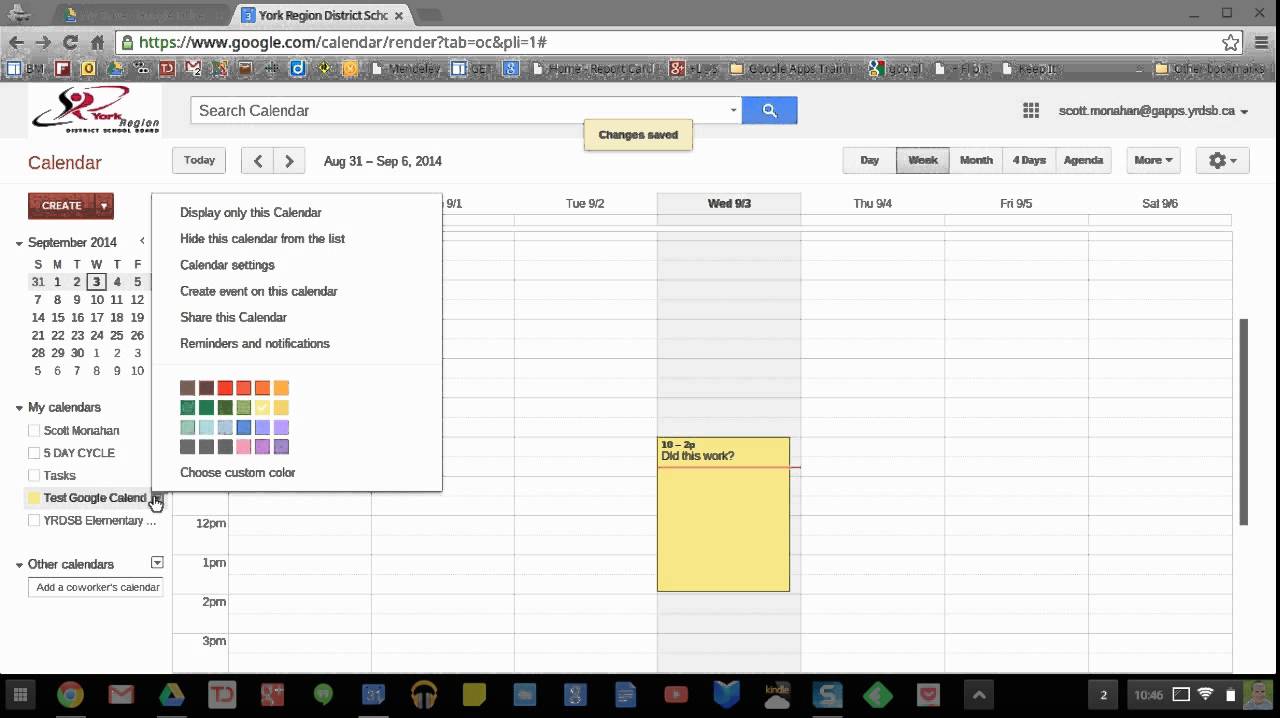Toggle the Scott Monahan calendar checkbox
This screenshot has height=718, width=1280.
coord(34,431)
